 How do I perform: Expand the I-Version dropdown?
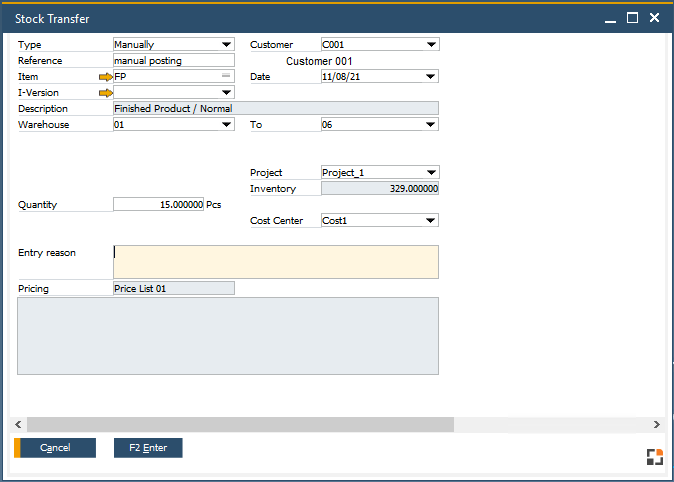click(x=227, y=93)
